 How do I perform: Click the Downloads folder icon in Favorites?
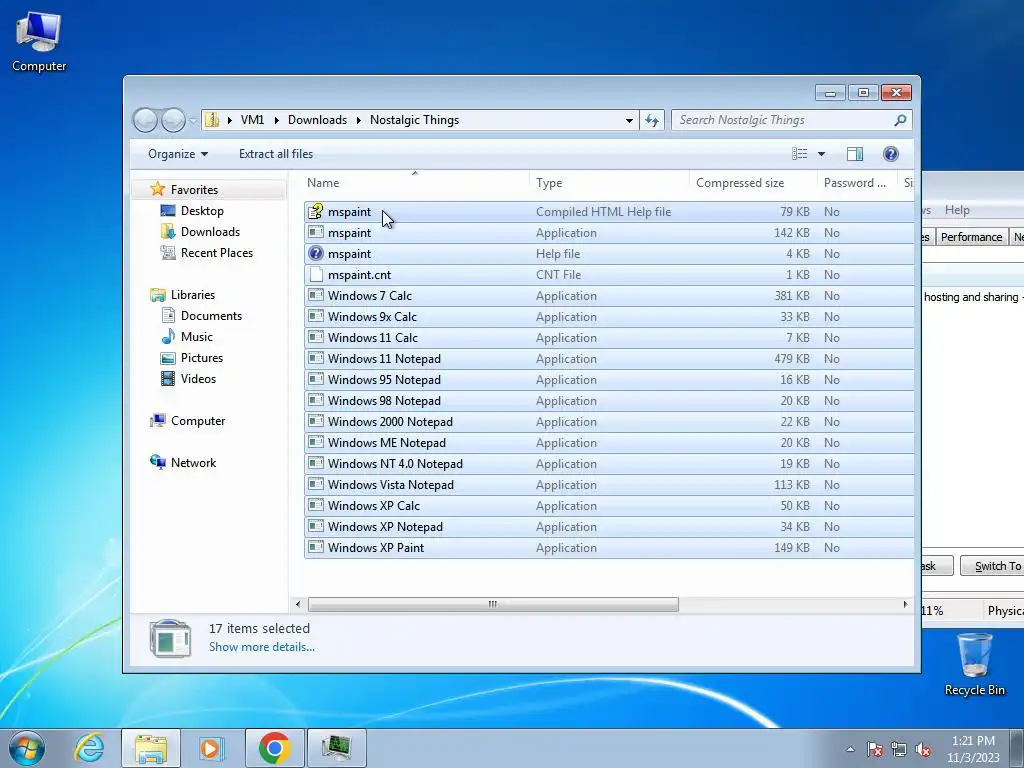point(168,231)
